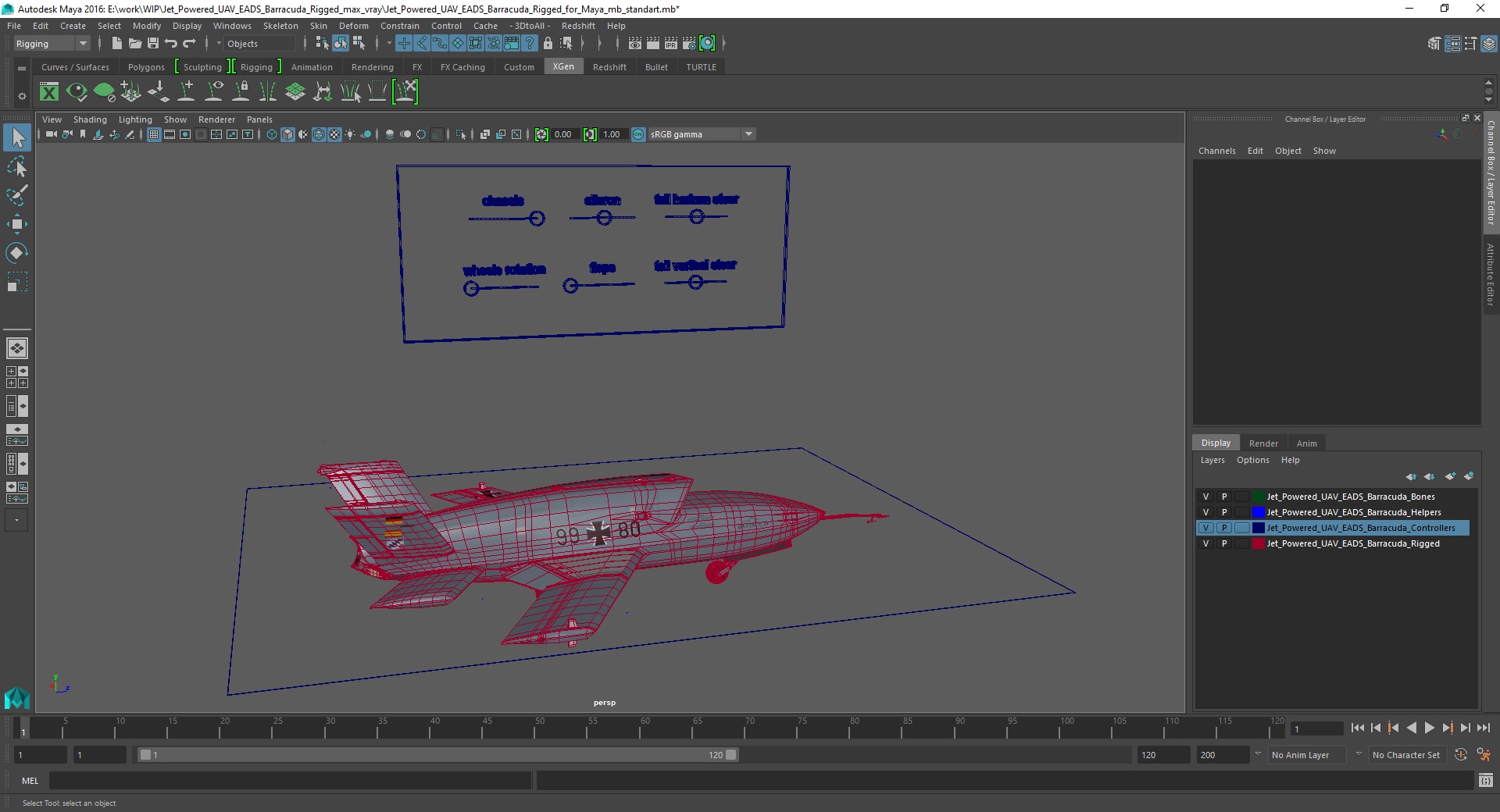Switch to the Polygons shelf tab

(x=146, y=67)
